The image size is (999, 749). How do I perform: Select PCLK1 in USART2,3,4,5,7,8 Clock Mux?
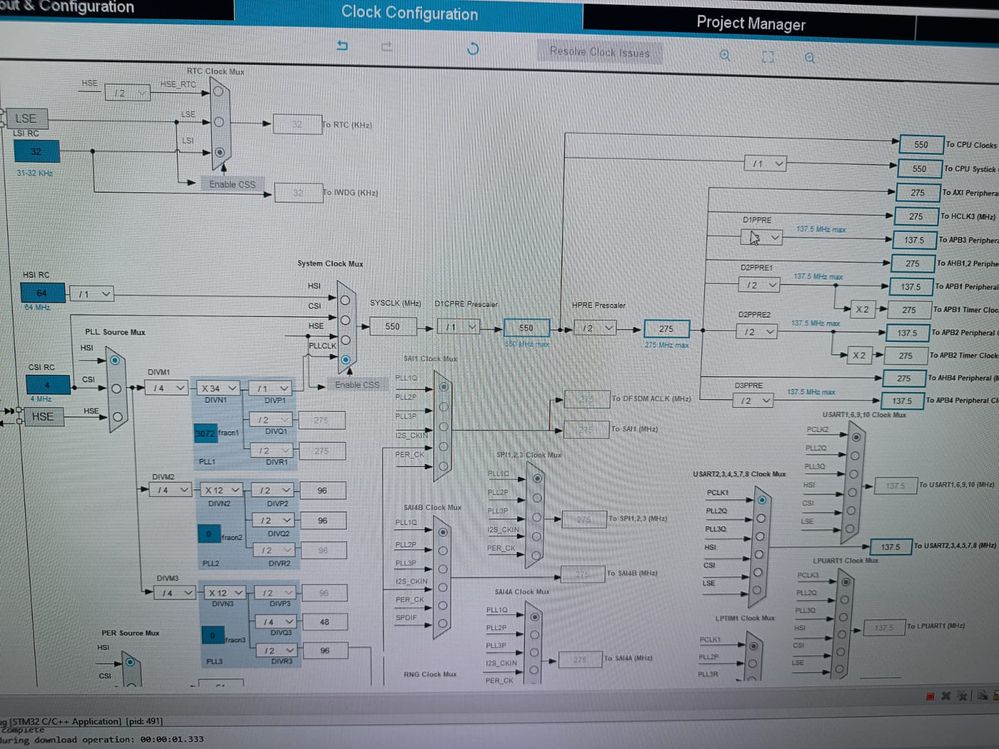point(762,500)
